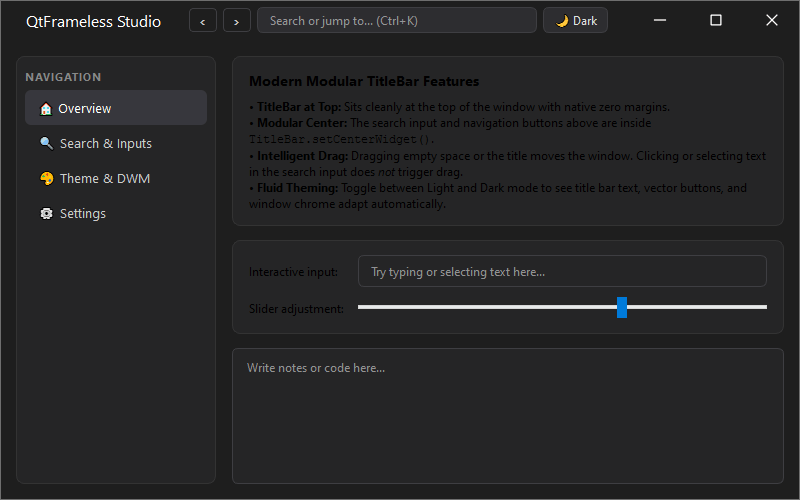Open the Overview navigation item
The image size is (800, 500).
(116, 108)
